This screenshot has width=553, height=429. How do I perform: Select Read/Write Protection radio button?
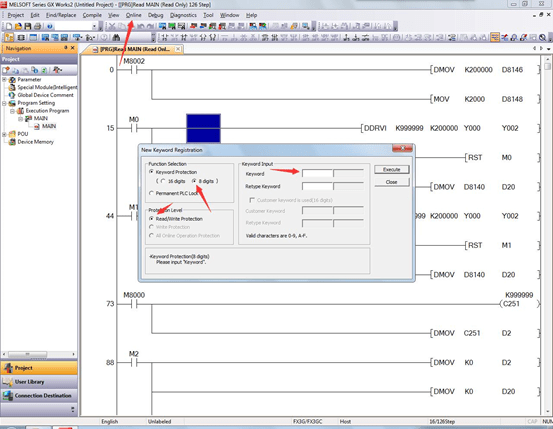pyautogui.click(x=151, y=219)
